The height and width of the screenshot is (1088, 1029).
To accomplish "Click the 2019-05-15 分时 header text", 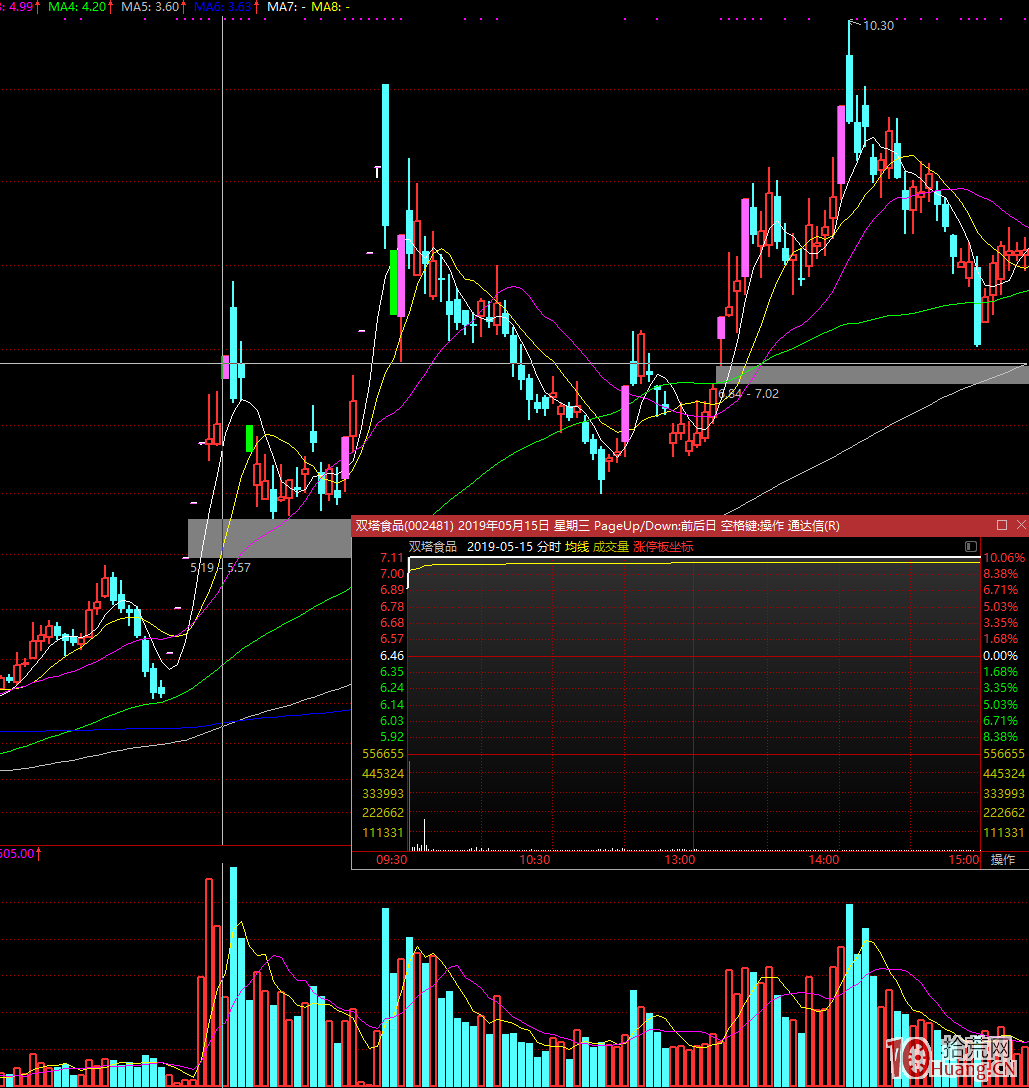I will [513, 547].
